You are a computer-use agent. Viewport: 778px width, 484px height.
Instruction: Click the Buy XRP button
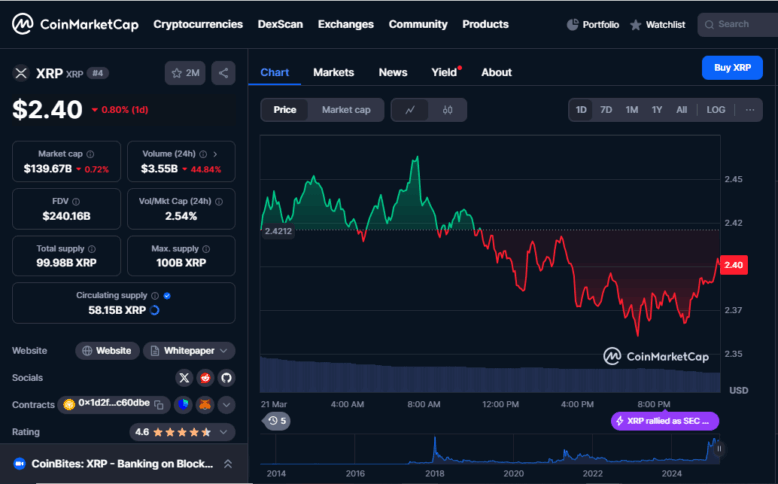(x=732, y=68)
